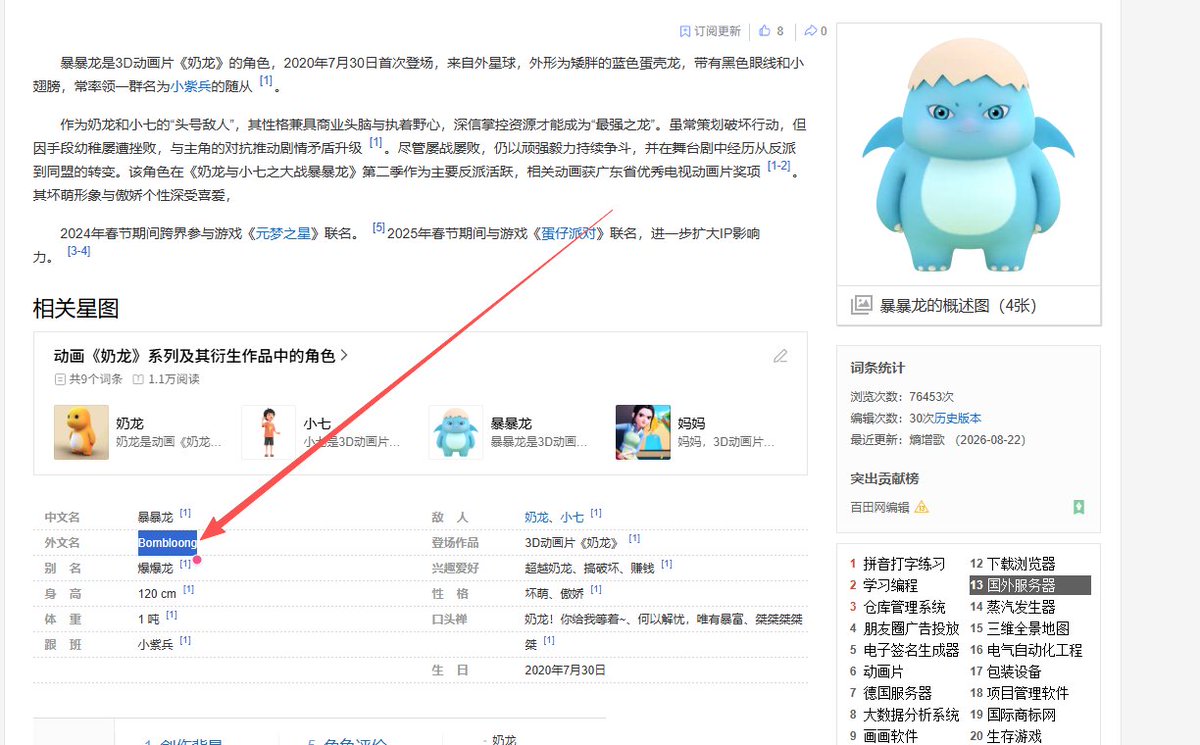
Task: Click reference [3-4] after 影响力
Action: [79, 251]
